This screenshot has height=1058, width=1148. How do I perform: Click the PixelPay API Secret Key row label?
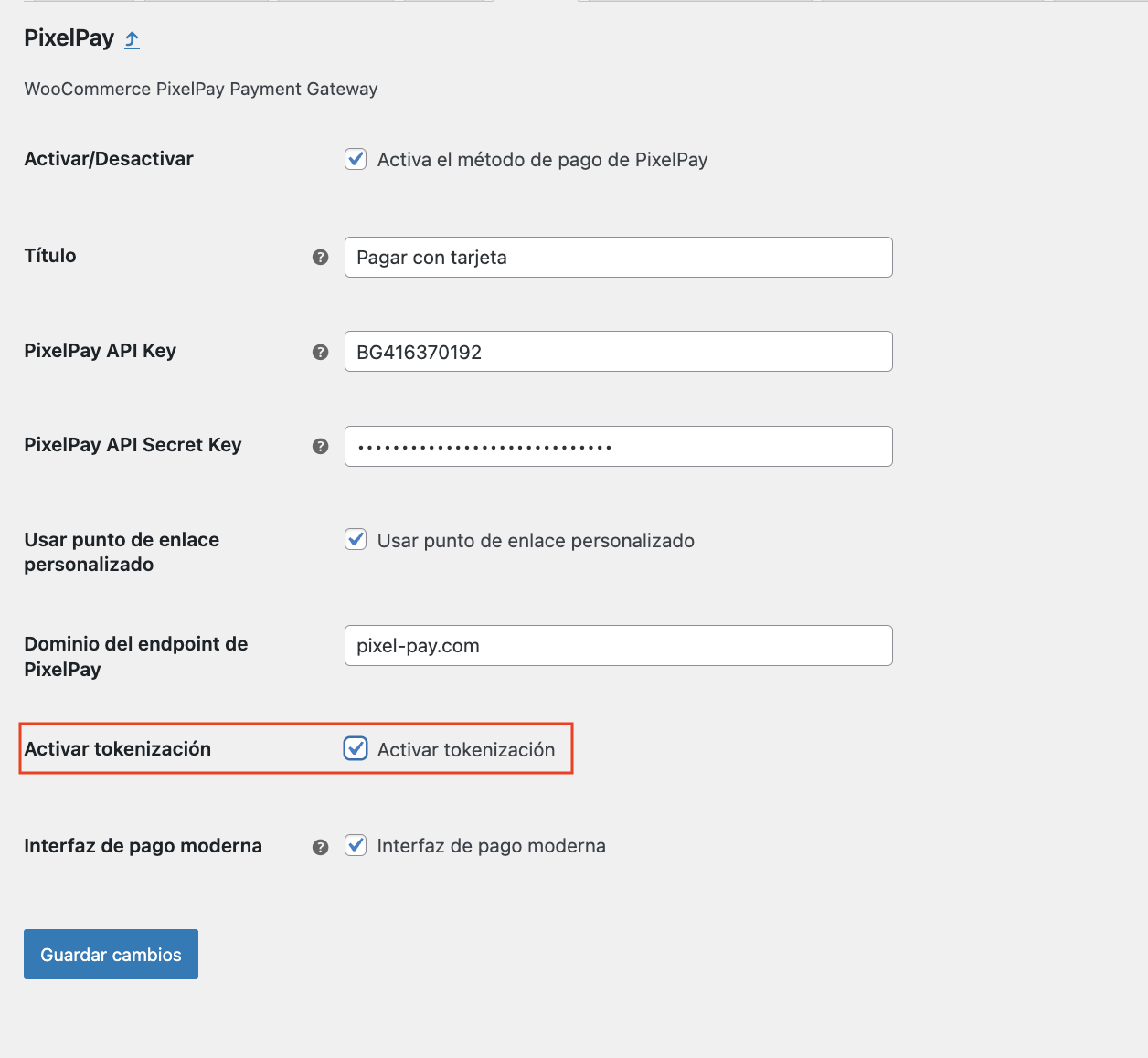tap(133, 445)
